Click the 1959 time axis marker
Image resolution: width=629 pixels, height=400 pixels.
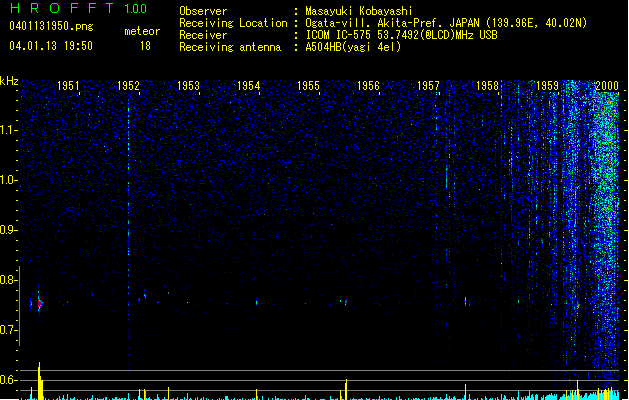coord(547,86)
